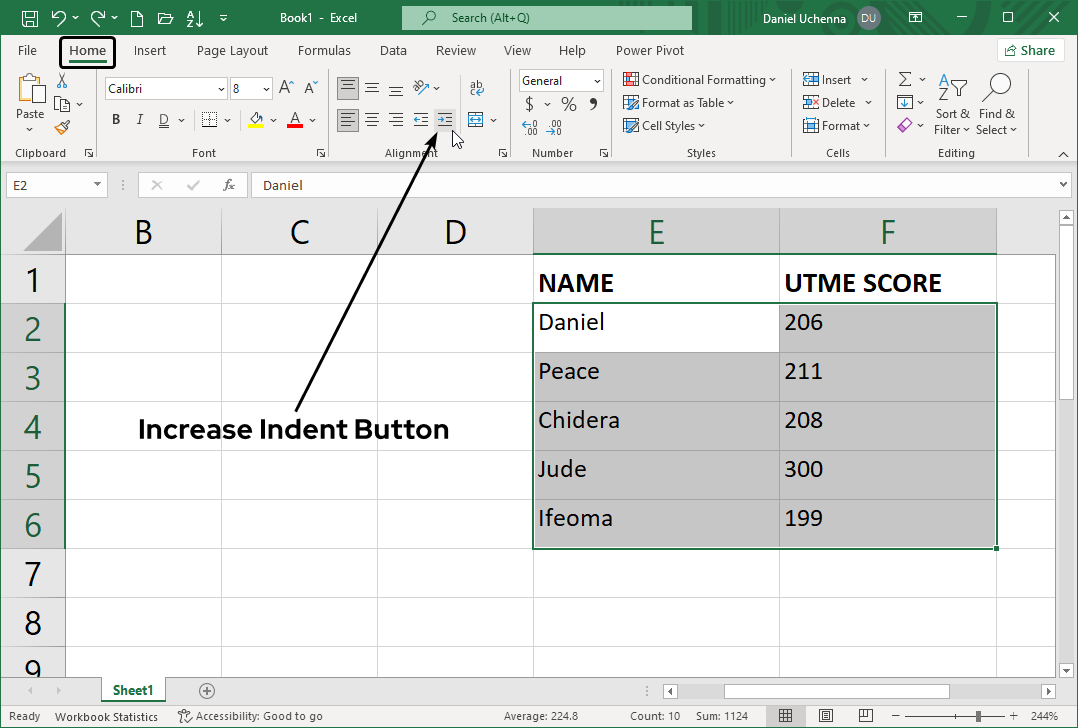Expand the Sort & Filter menu
1078x728 pixels.
[951, 104]
